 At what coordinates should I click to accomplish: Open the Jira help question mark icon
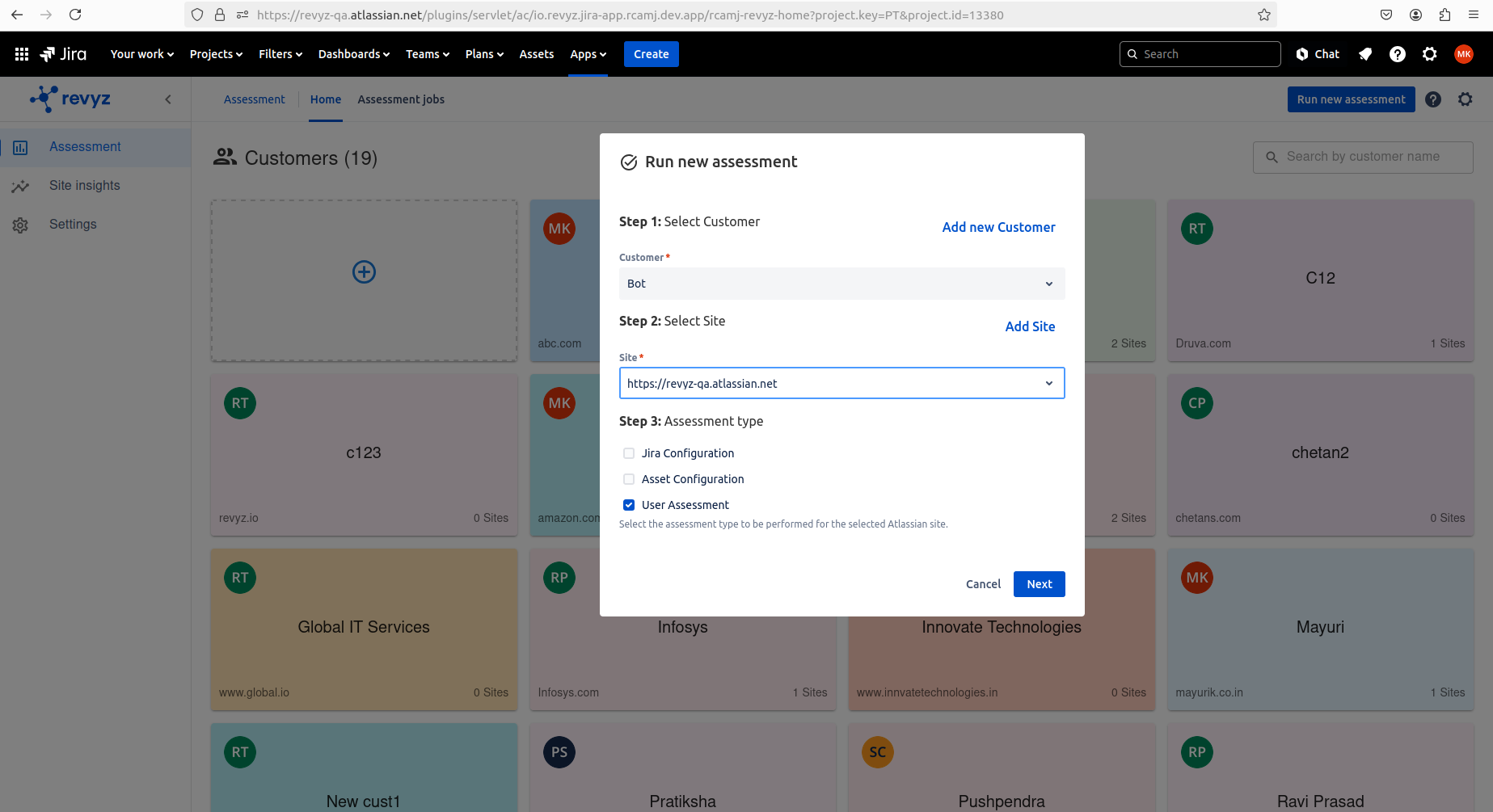1398,54
